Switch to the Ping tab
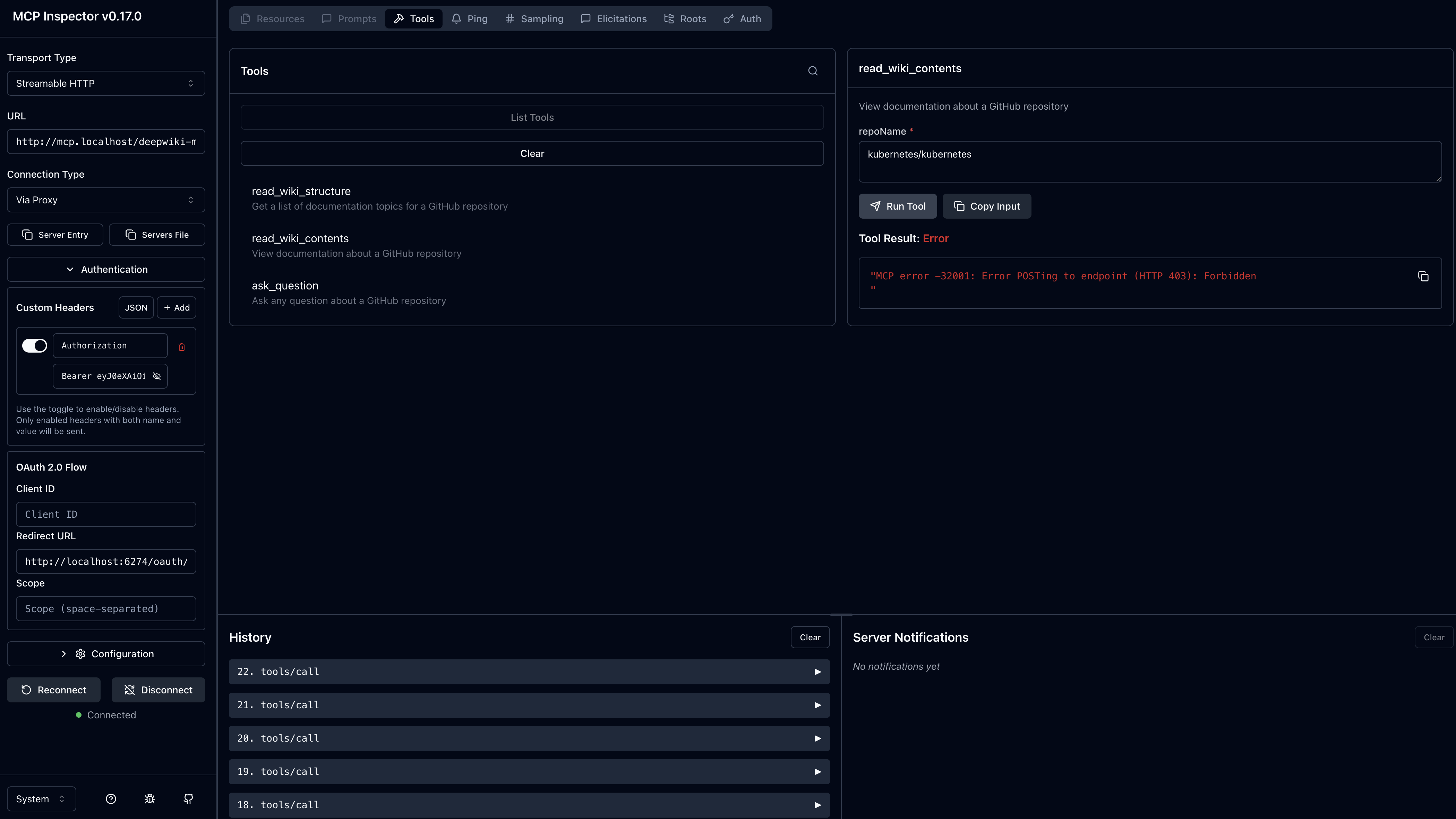1456x819 pixels. [x=470, y=19]
